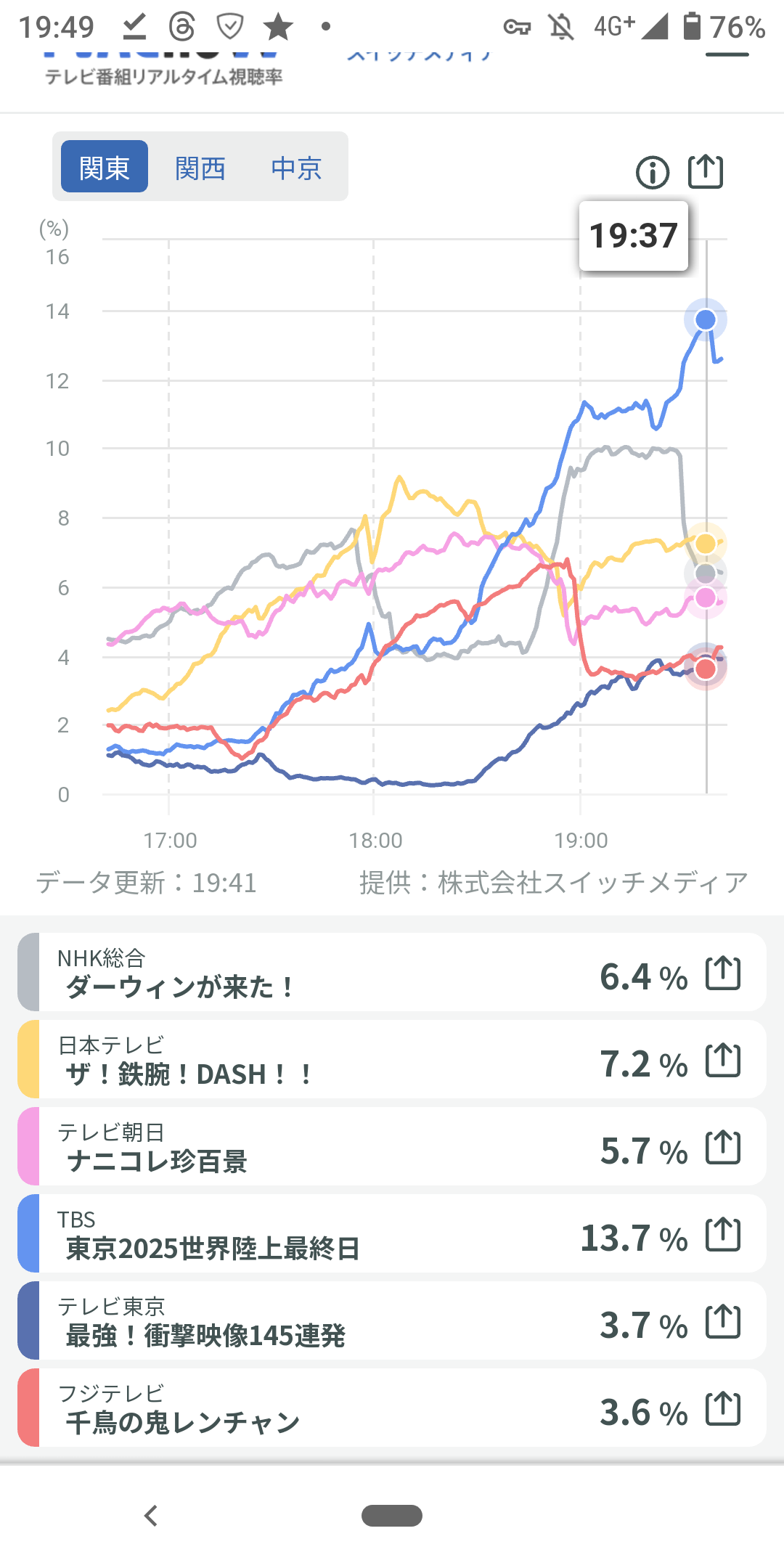Viewport: 784px width, 1568px height.
Task: Tap the Android back navigation arrow
Action: [151, 1516]
